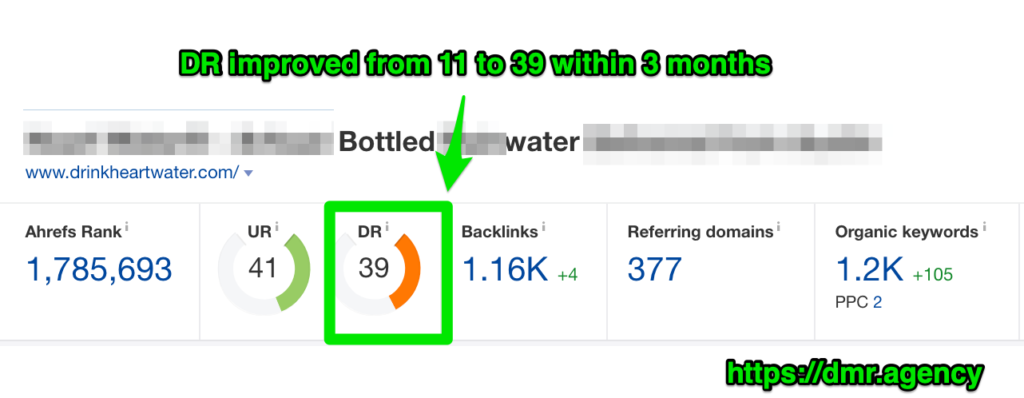
Task: Expand the dropdown arrow after drinkheartwater URL
Action: point(248,174)
